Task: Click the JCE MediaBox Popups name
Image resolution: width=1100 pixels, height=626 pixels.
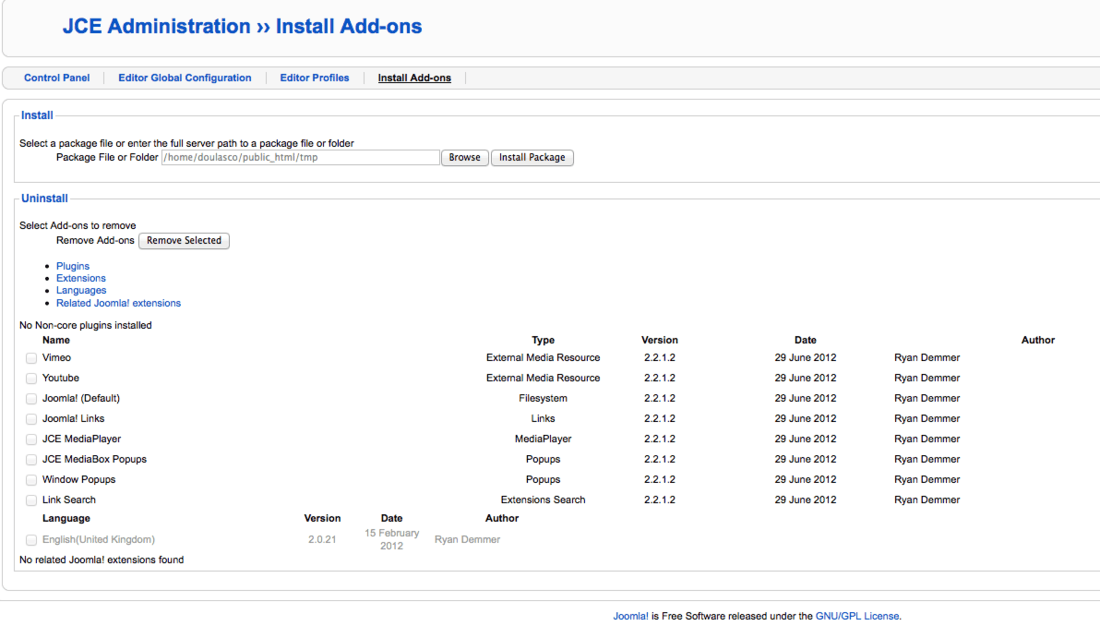Action: [x=94, y=459]
